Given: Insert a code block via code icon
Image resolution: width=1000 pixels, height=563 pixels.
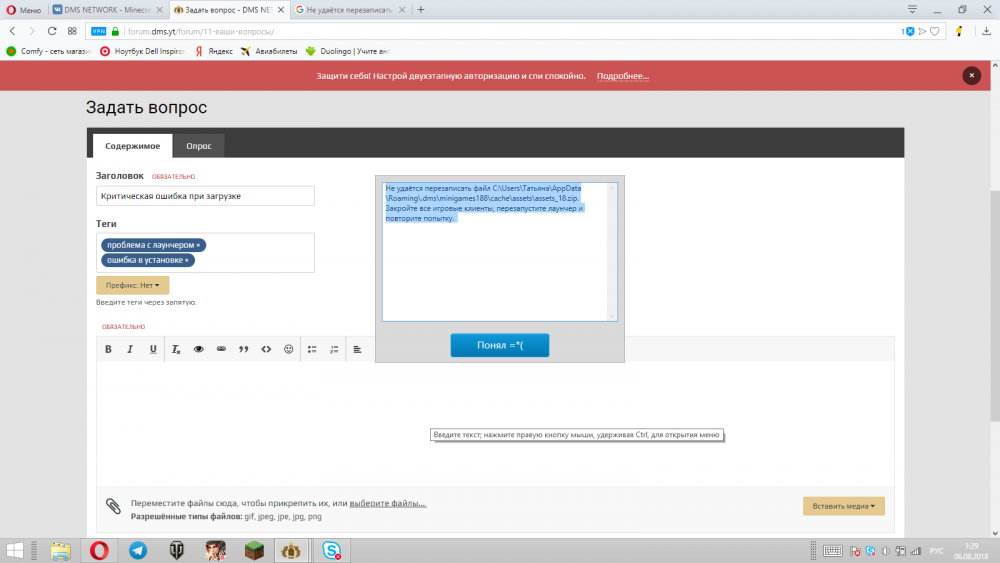Looking at the screenshot, I should [x=266, y=349].
